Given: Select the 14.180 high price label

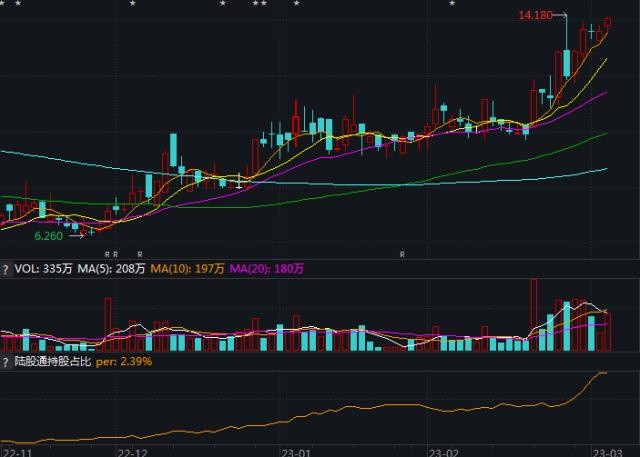Looking at the screenshot, I should point(535,16).
